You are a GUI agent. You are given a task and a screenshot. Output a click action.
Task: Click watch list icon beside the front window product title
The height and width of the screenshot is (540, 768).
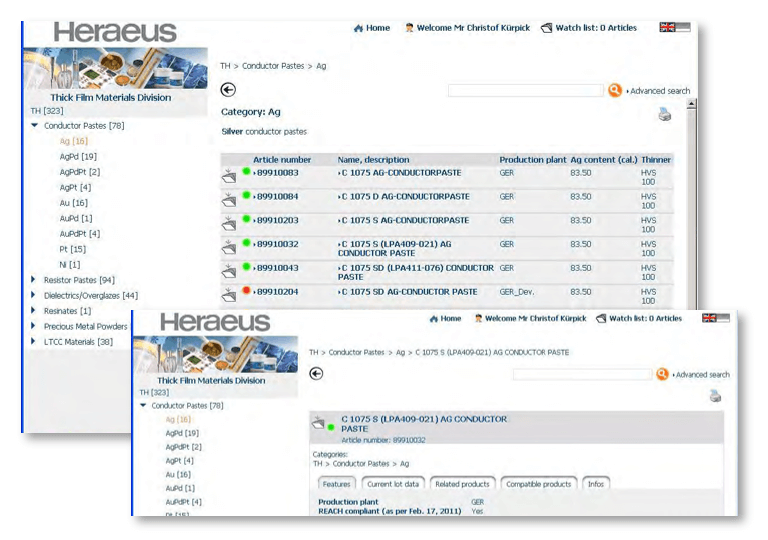[x=318, y=422]
